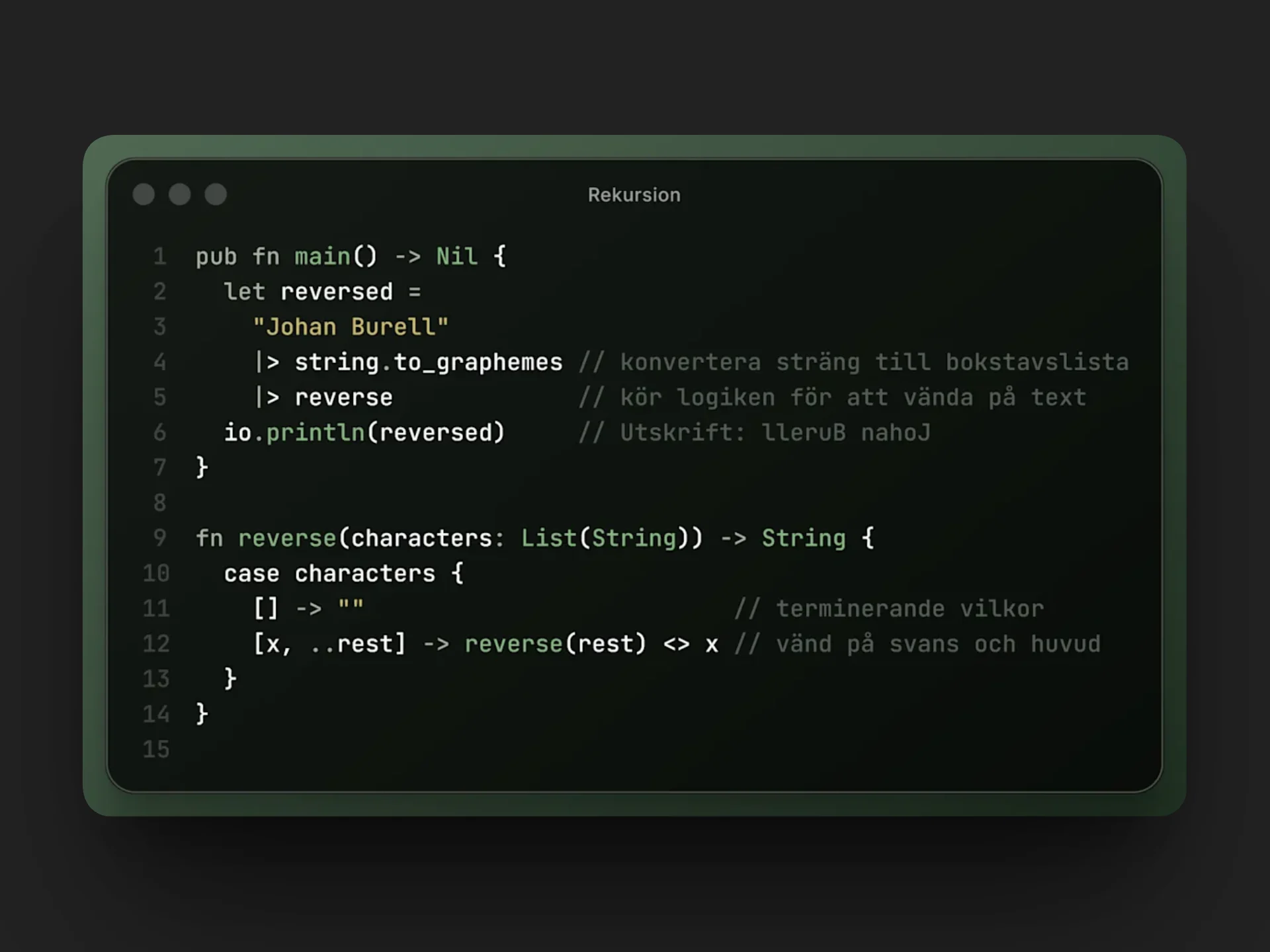Viewport: 1270px width, 952px height.
Task: Click the closing brace on line 13
Action: pos(230,679)
